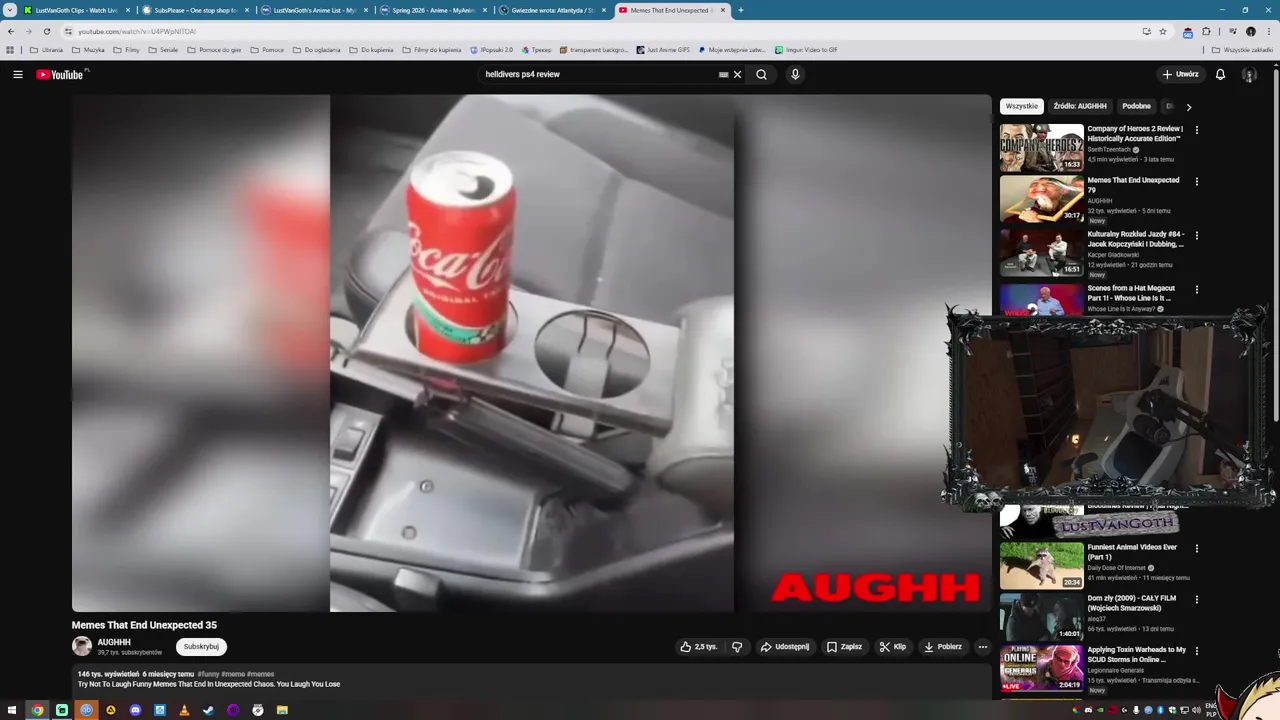The width and height of the screenshot is (1280, 720).
Task: Click the address bar URL field
Action: pyautogui.click(x=600, y=31)
